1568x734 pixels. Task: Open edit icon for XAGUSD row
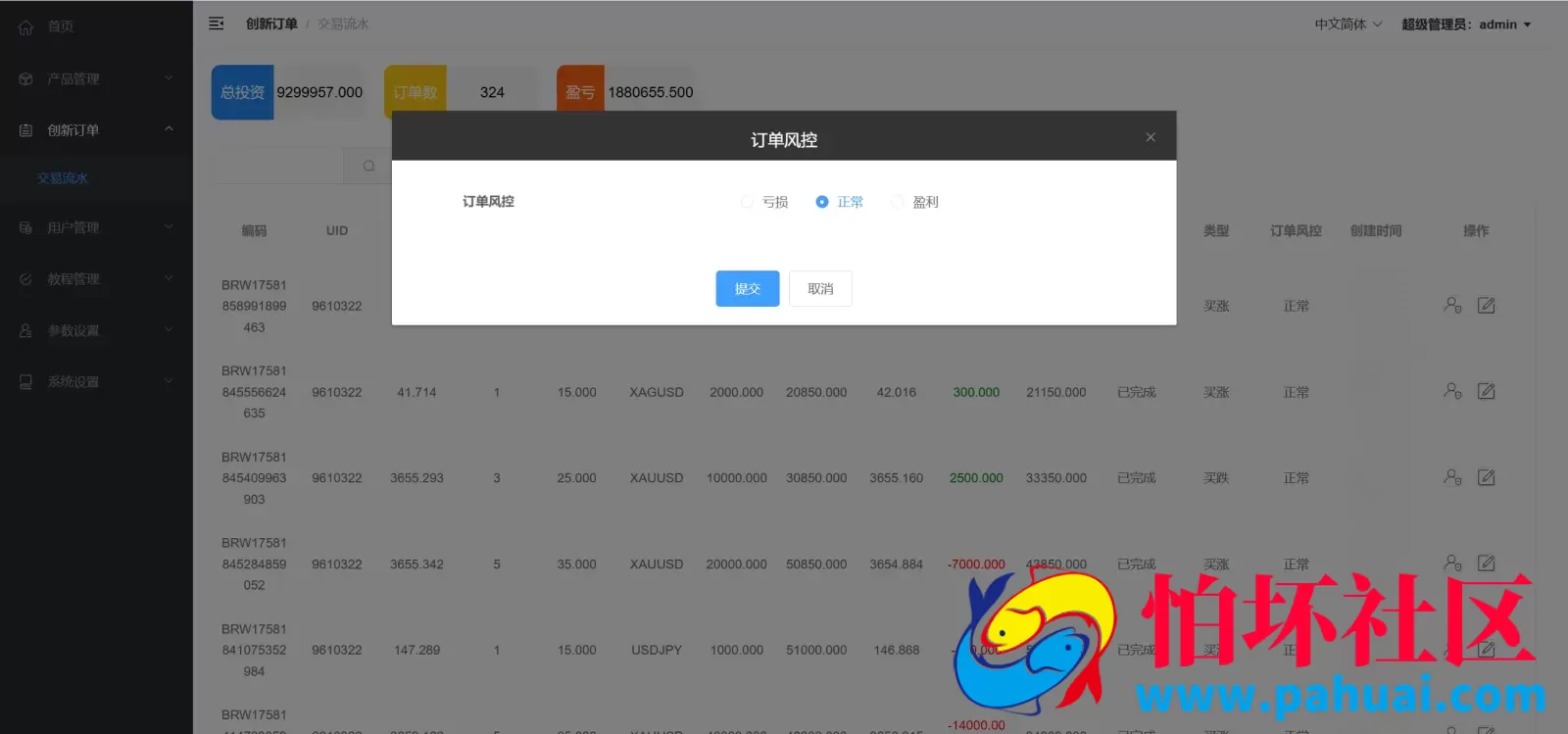[x=1487, y=391]
